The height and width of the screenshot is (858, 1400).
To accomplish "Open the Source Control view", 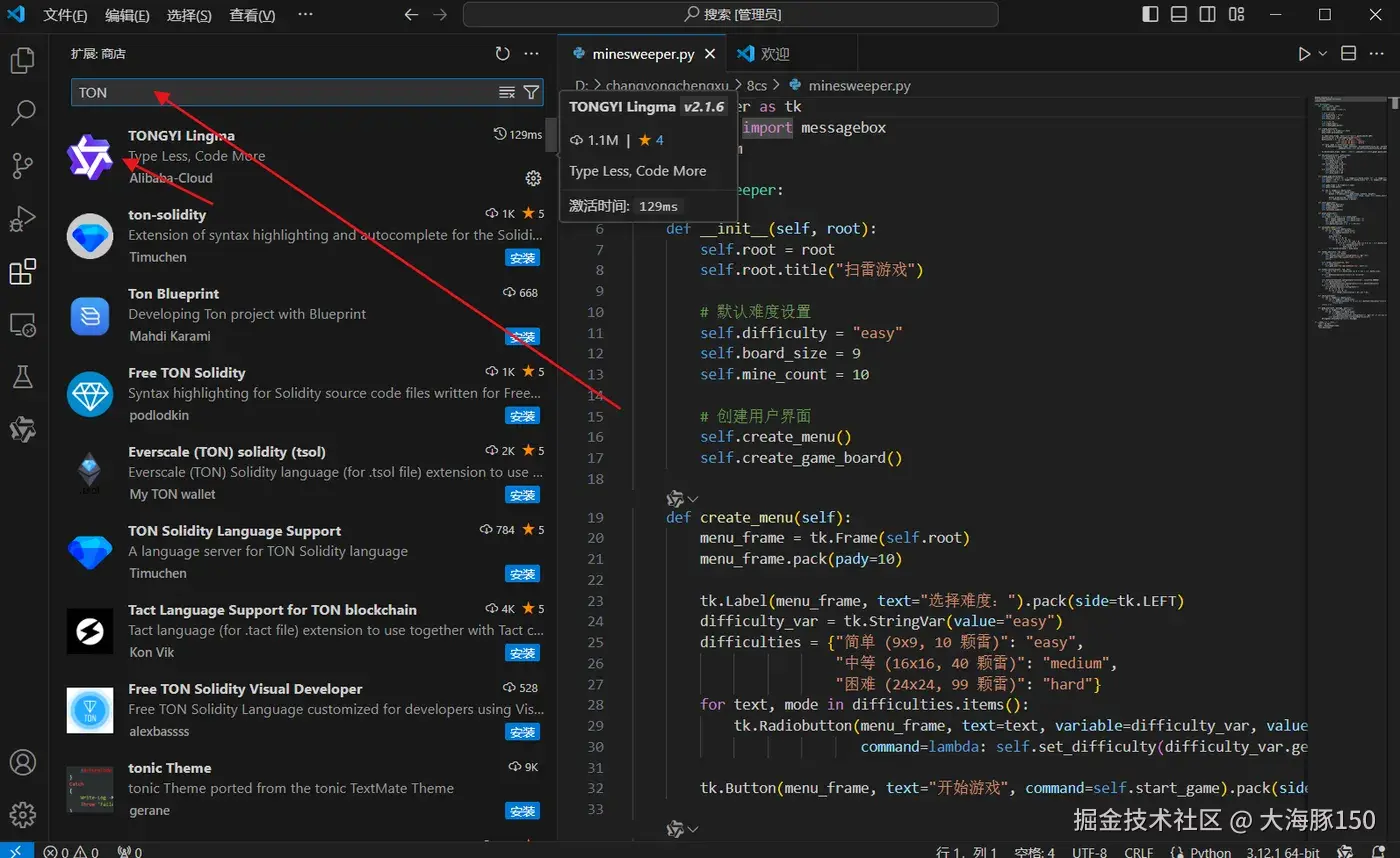I will coord(22,166).
